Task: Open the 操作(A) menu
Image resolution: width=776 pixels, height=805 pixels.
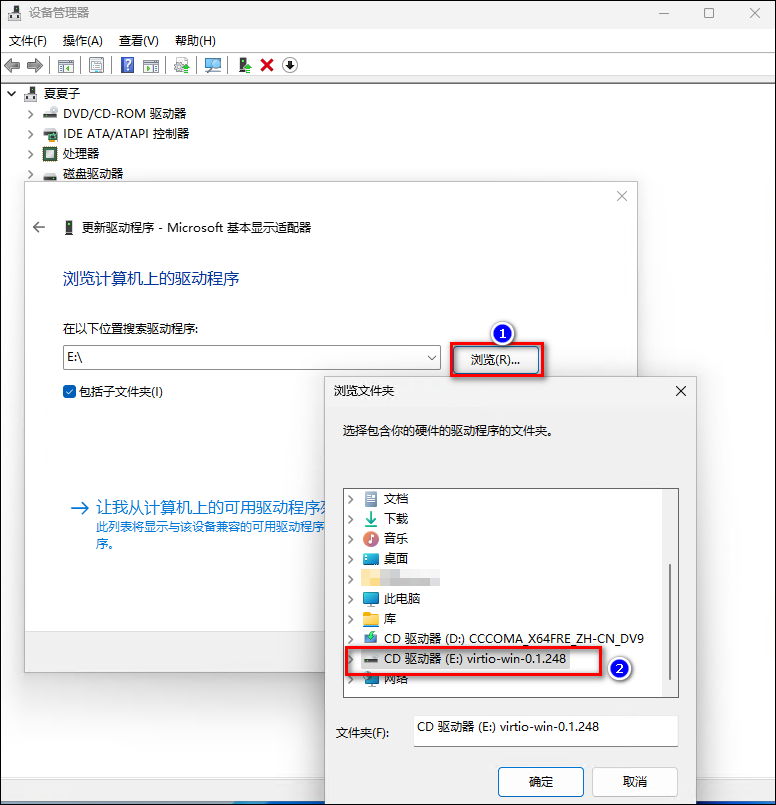Action: pos(82,41)
